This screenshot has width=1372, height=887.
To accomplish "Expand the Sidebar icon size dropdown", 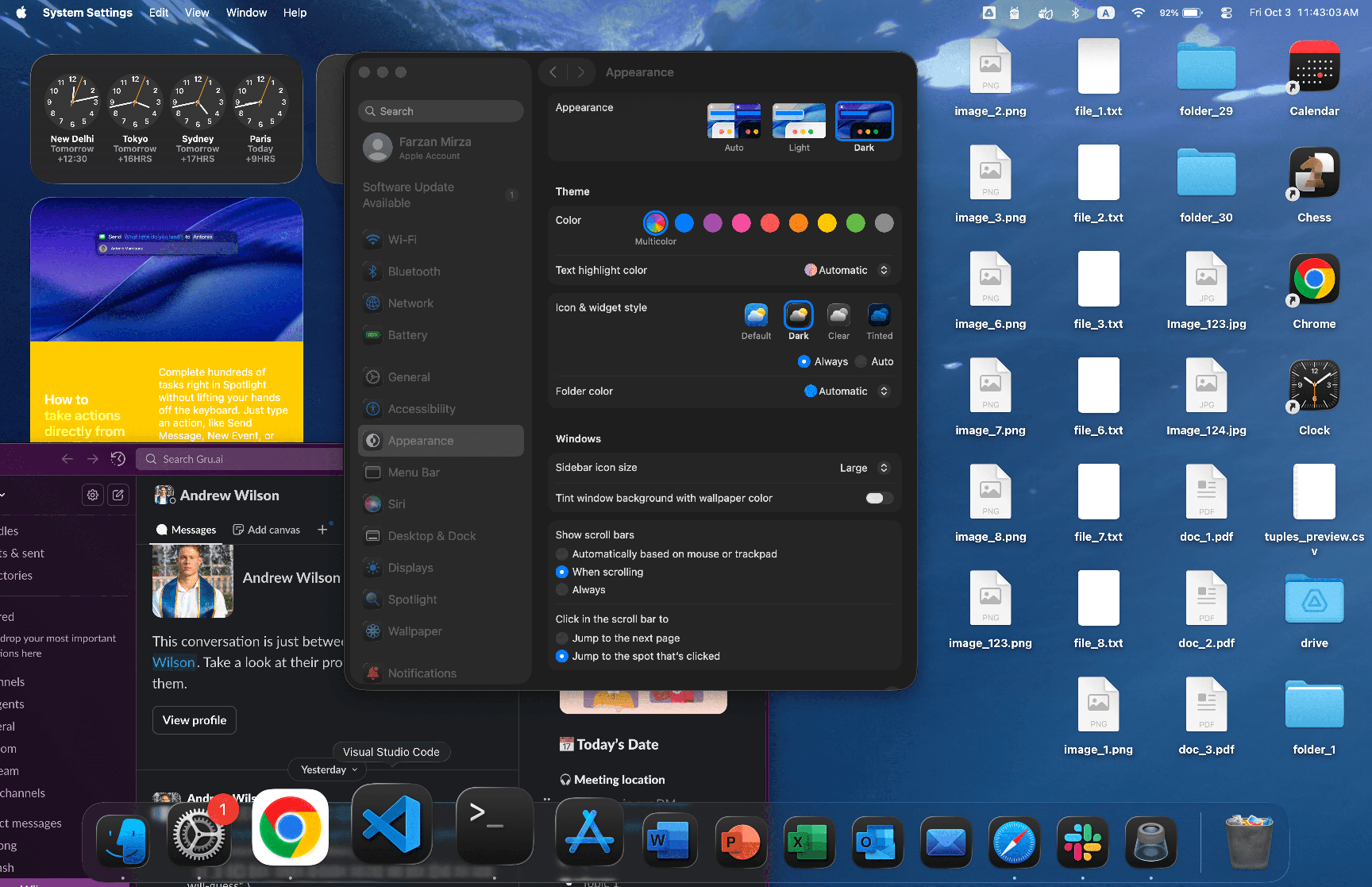I will point(864,468).
